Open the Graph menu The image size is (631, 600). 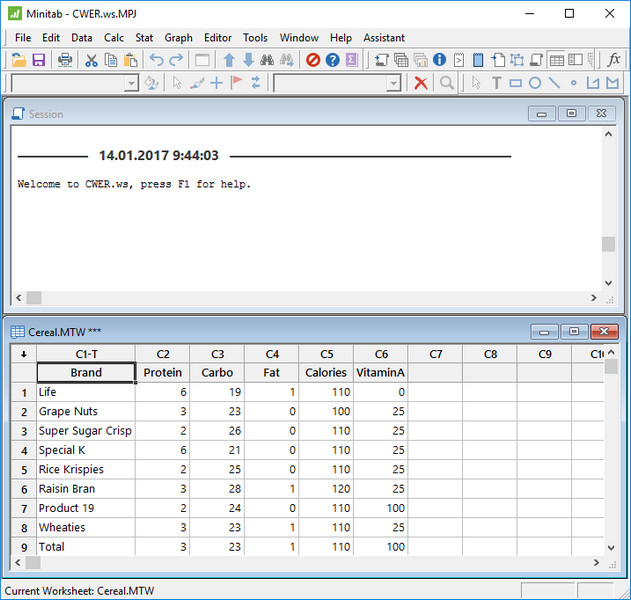[178, 38]
